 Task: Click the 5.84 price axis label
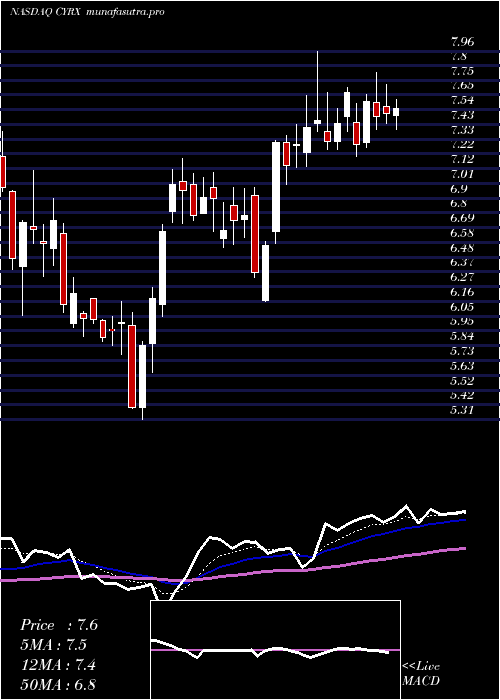click(x=462, y=336)
